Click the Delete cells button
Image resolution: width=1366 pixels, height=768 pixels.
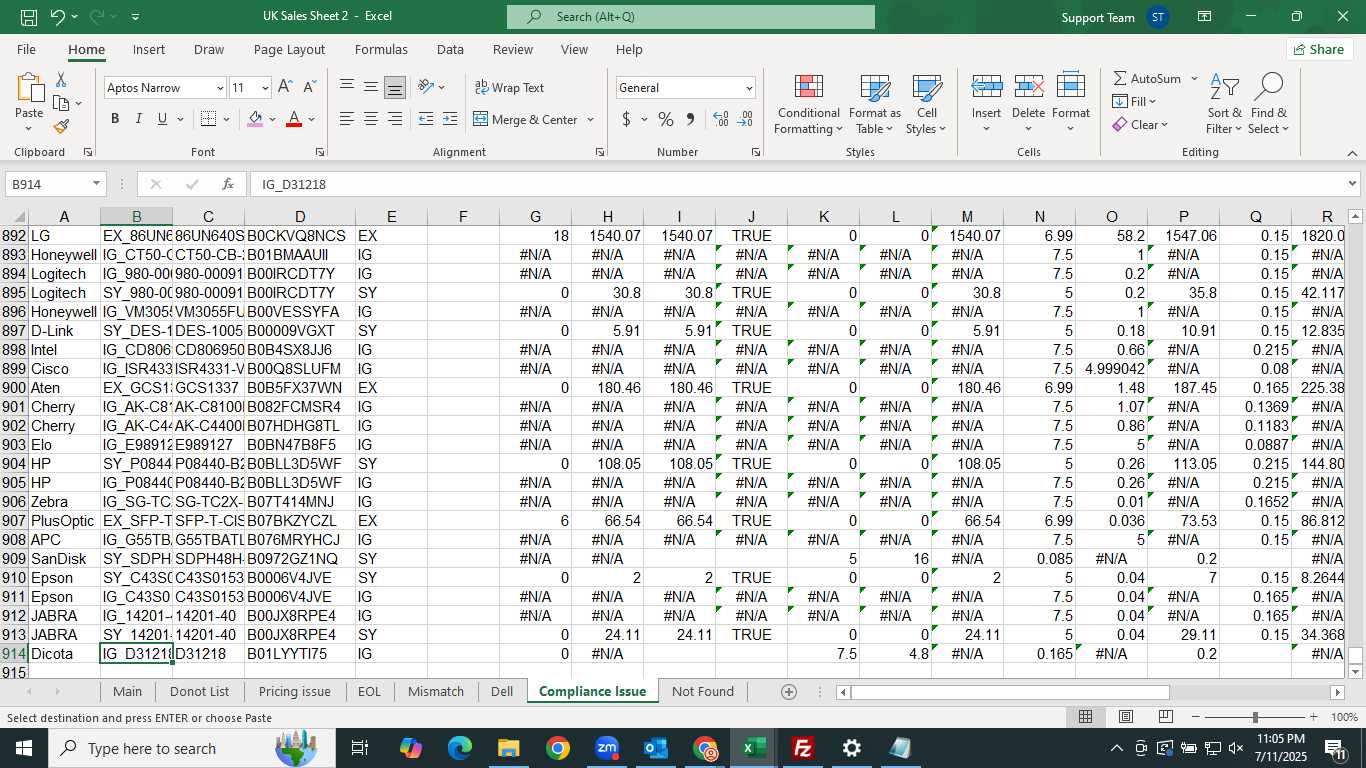1028,105
